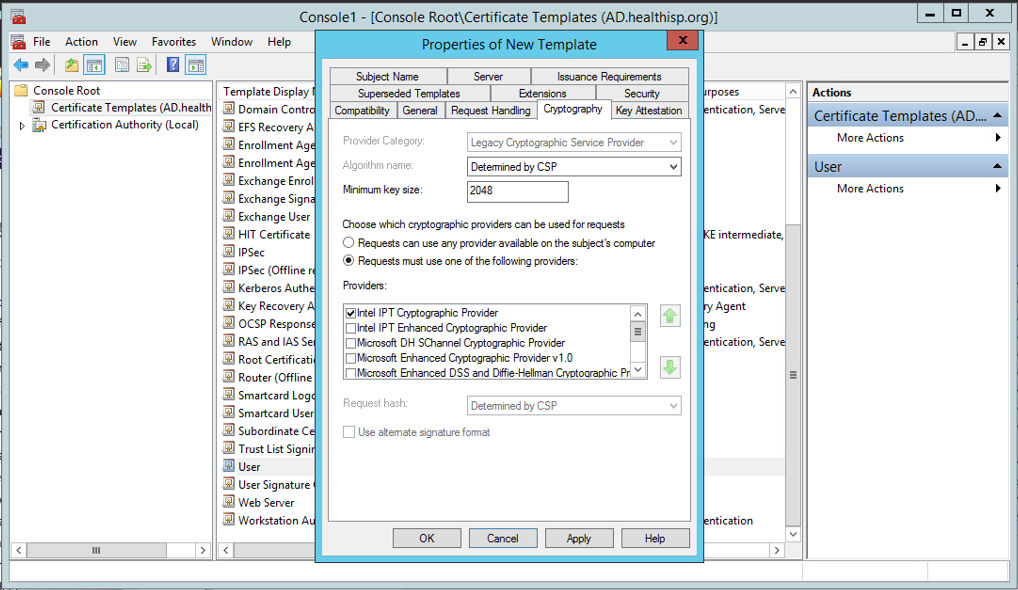Click Apply in Properties dialog
Screen dimensions: 1018x590
click(x=578, y=538)
